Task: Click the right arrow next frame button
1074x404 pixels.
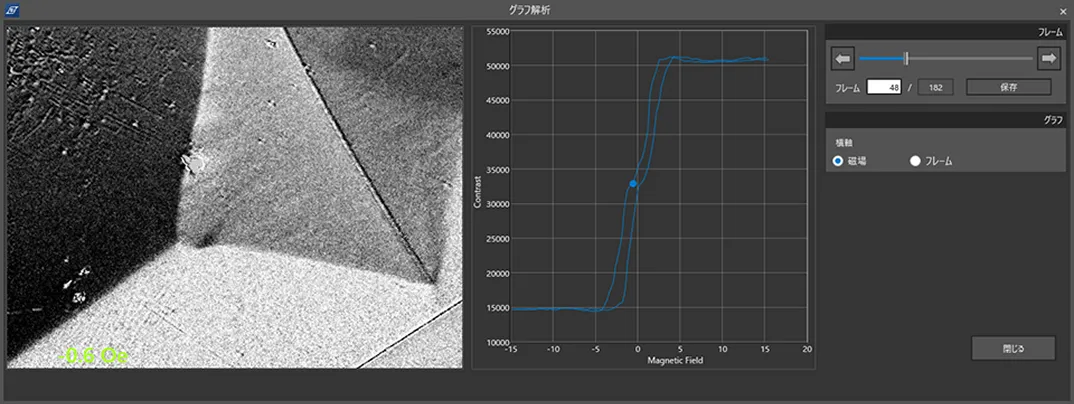Action: point(1049,60)
